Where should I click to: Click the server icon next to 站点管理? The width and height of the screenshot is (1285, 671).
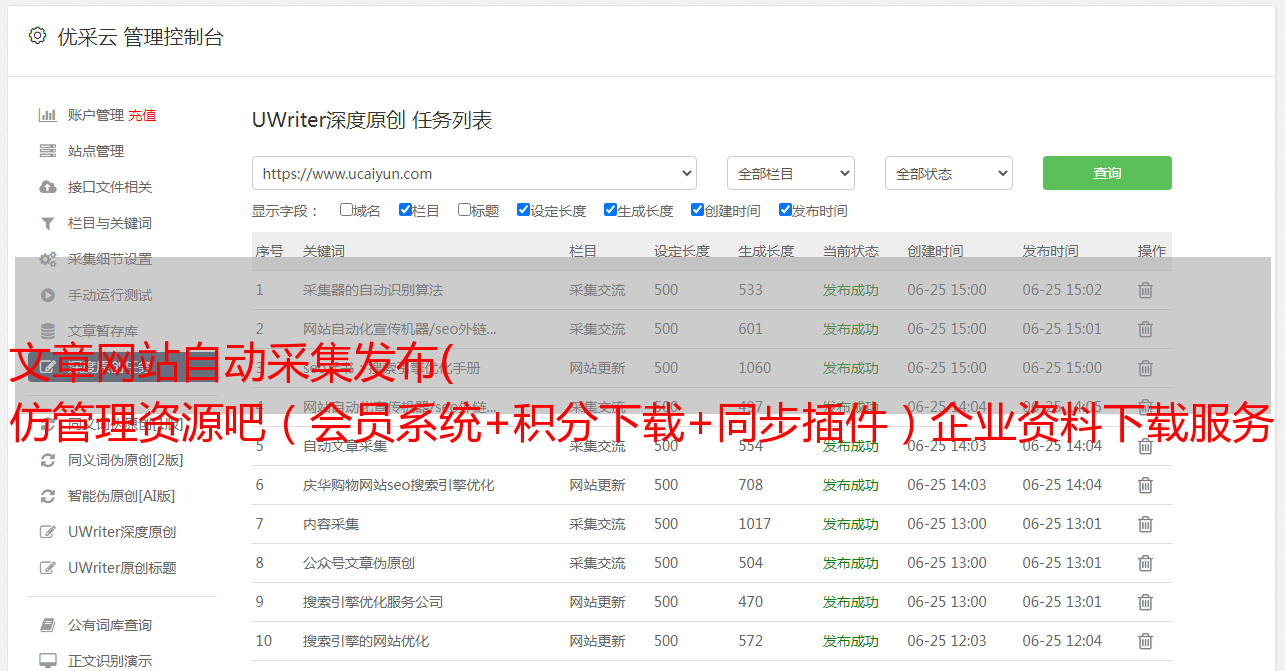(x=47, y=151)
